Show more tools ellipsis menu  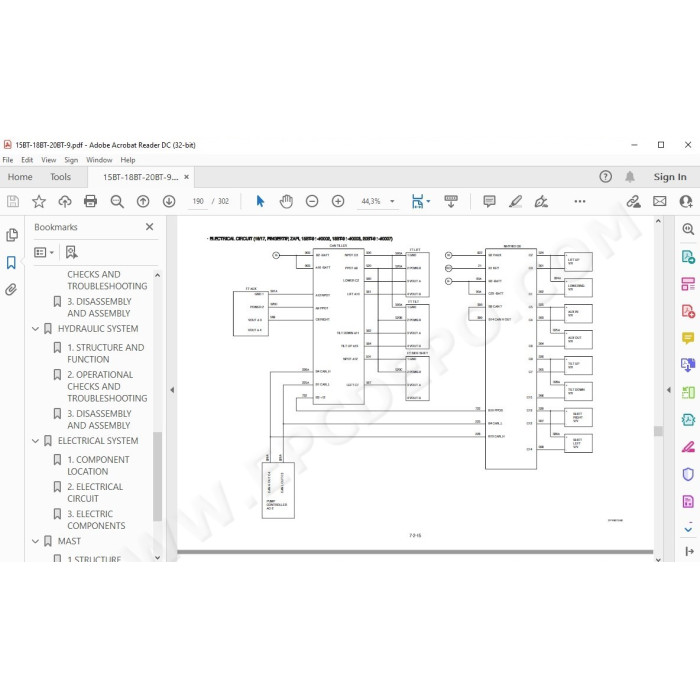[x=580, y=201]
